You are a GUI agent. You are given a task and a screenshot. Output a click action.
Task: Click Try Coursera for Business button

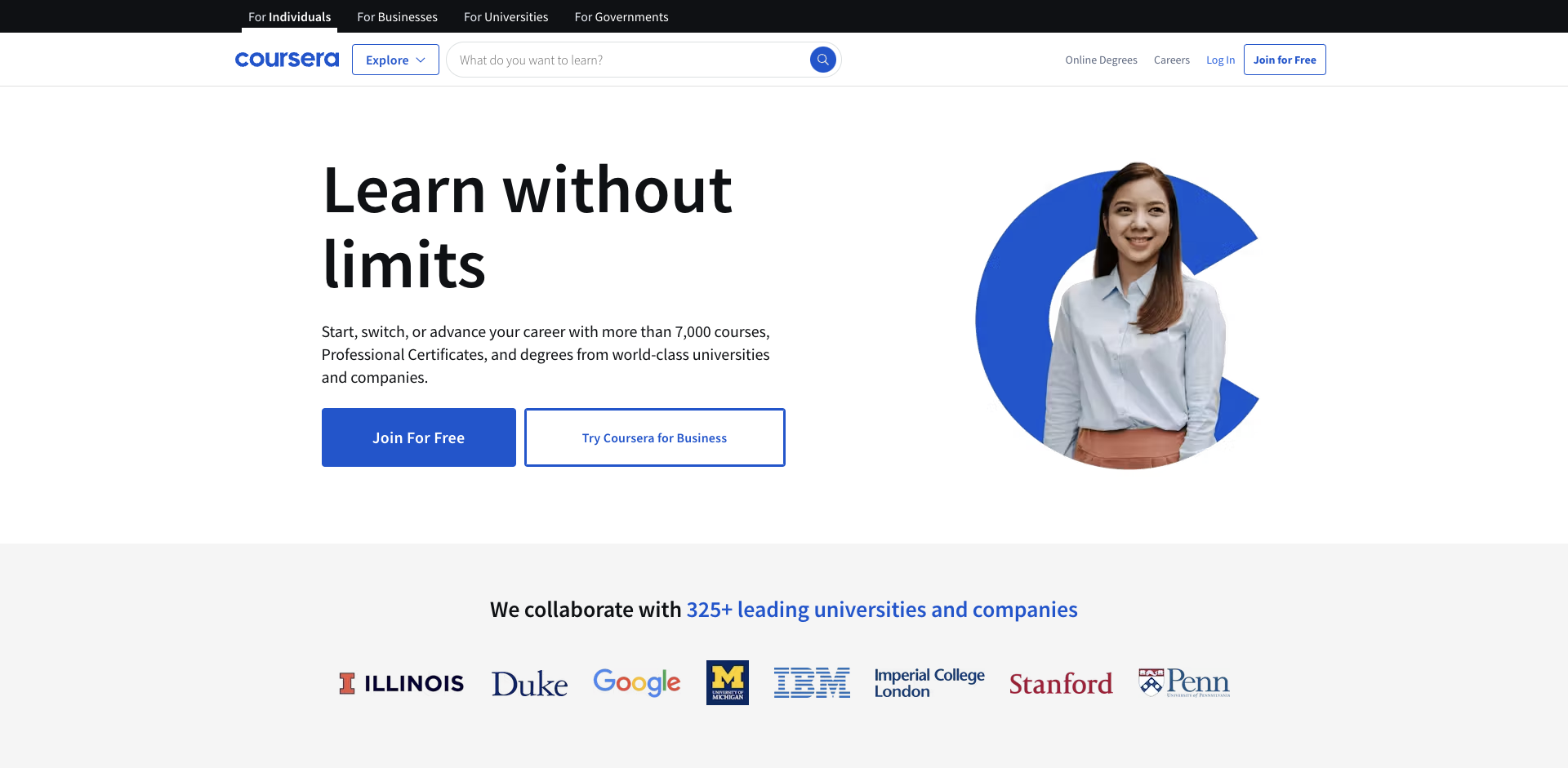pyautogui.click(x=655, y=437)
